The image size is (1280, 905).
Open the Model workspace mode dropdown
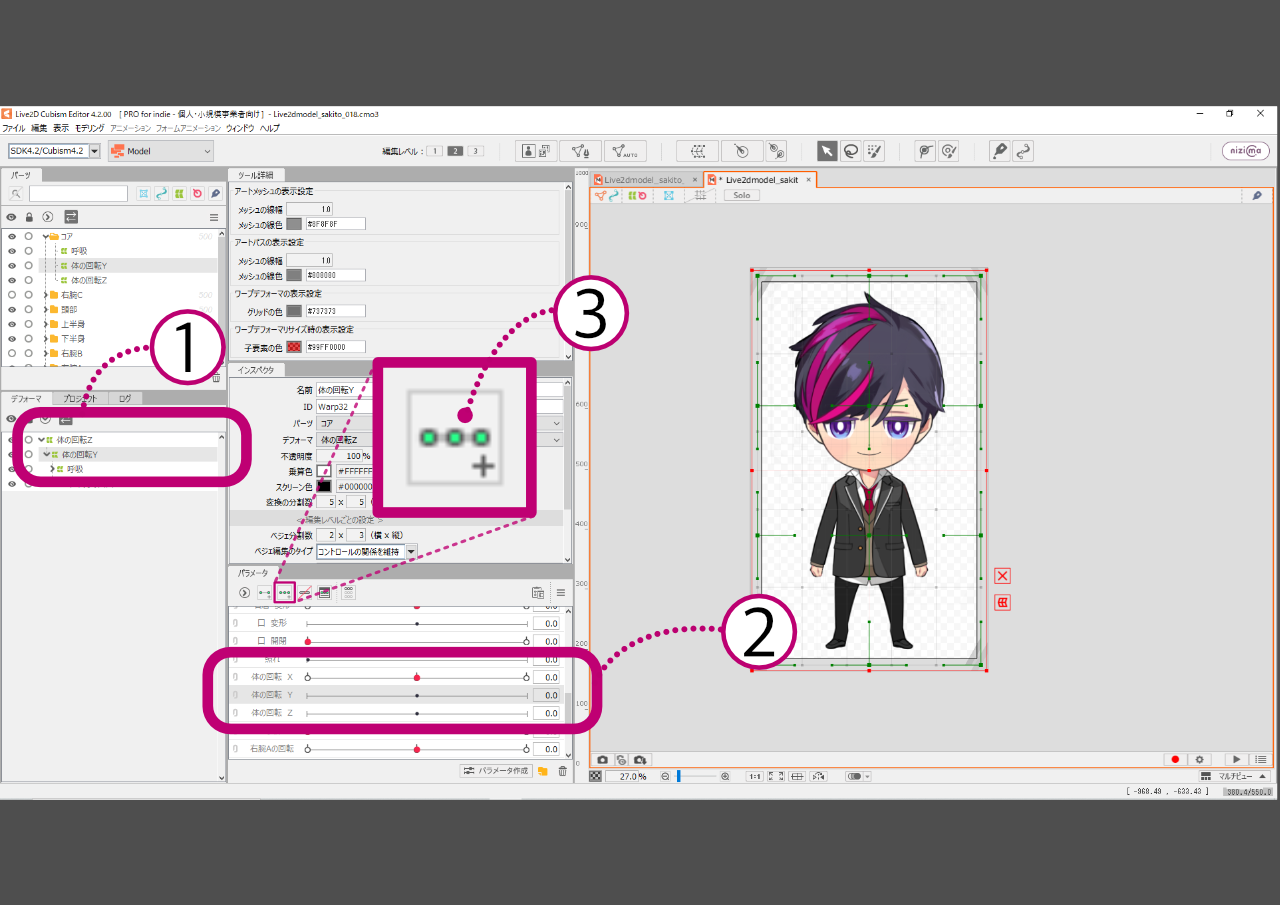(161, 151)
